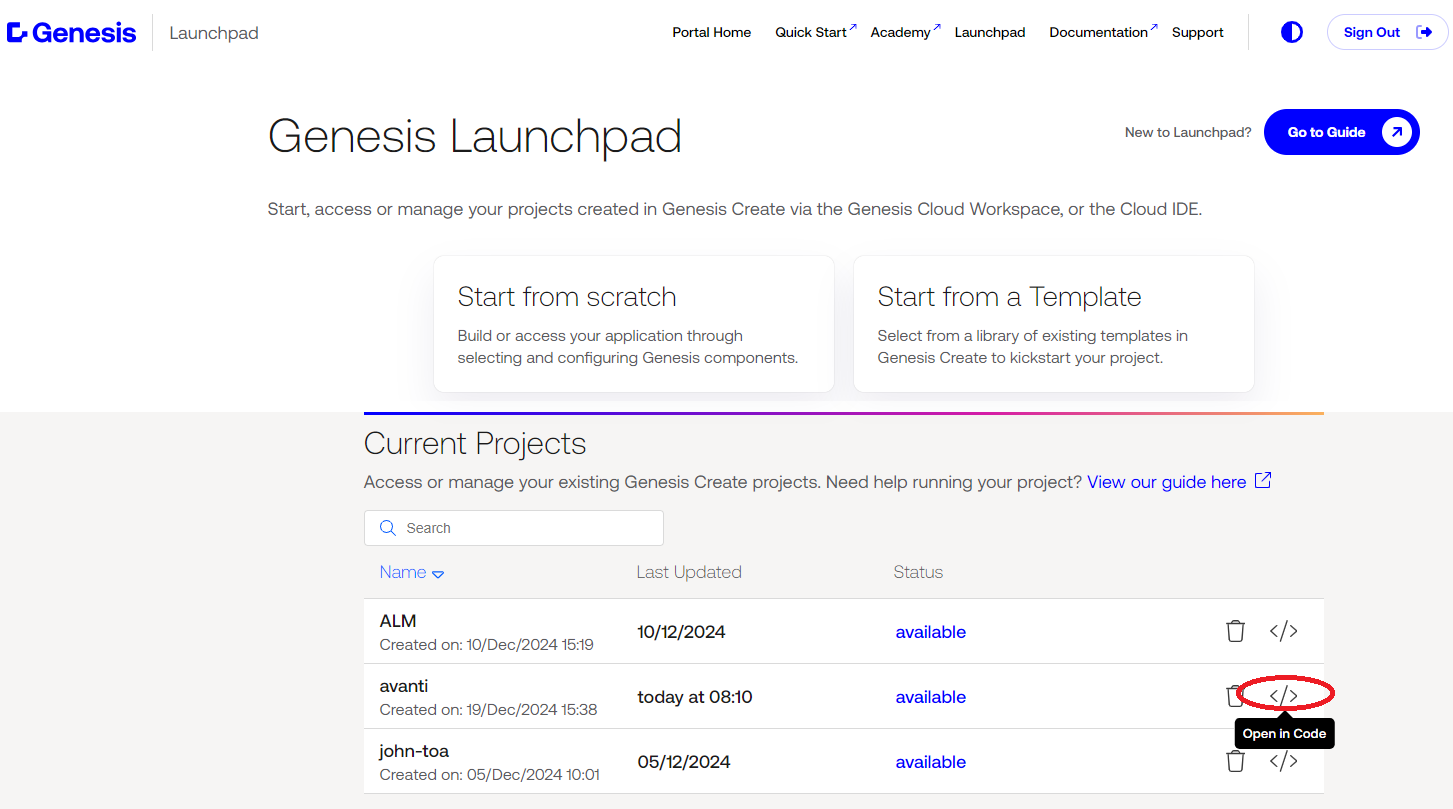Open Quick Start external link
1453x809 pixels.
[x=815, y=32]
